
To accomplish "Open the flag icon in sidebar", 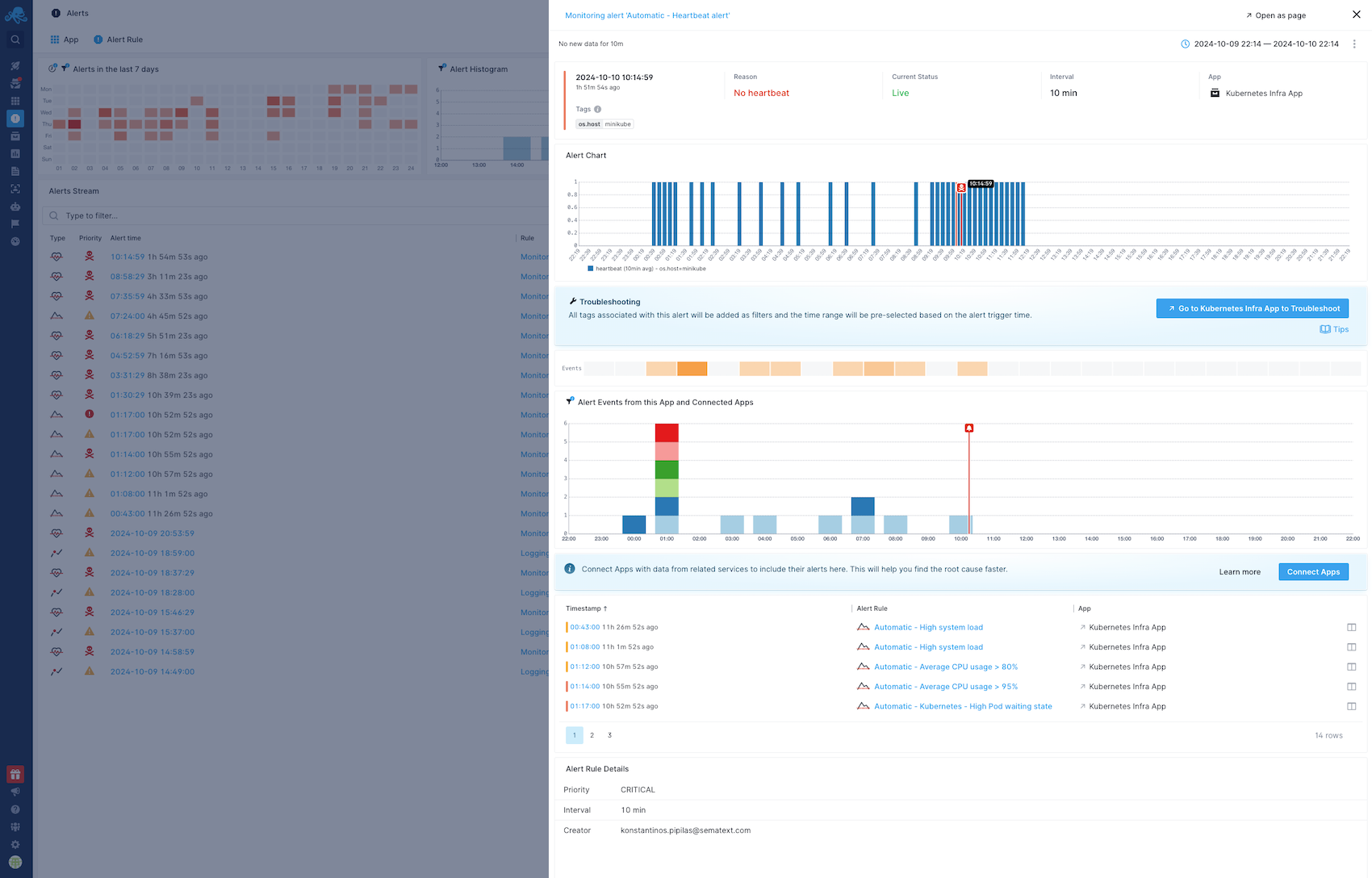I will point(15,224).
